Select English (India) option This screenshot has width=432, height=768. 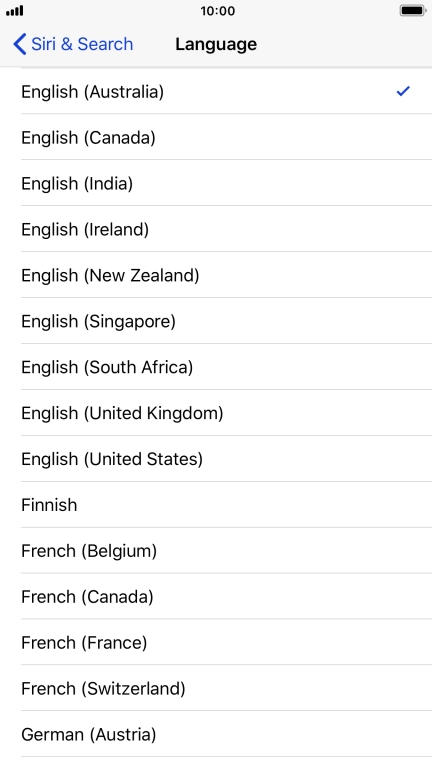coord(216,183)
